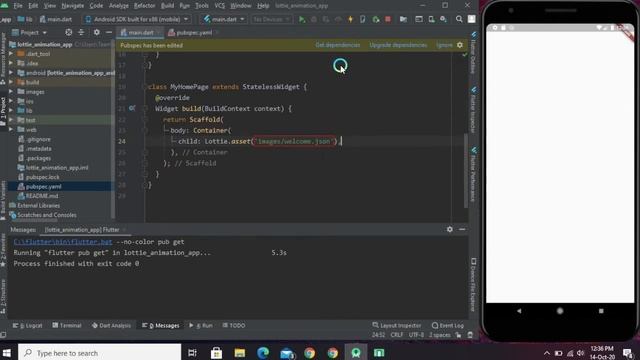This screenshot has height=360, width=640.
Task: Hide the Project panel with minus icon
Action: 109,32
